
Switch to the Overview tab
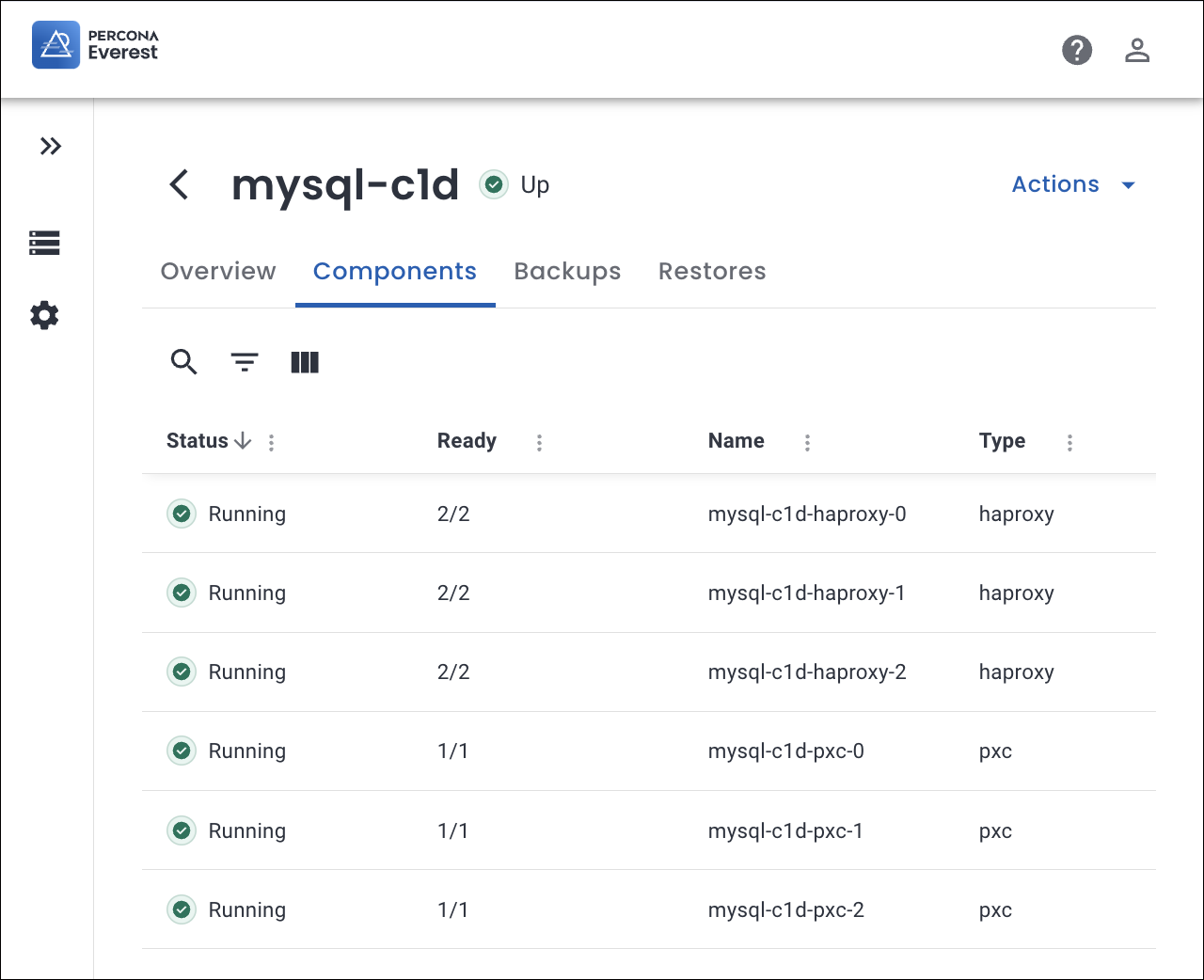click(218, 271)
